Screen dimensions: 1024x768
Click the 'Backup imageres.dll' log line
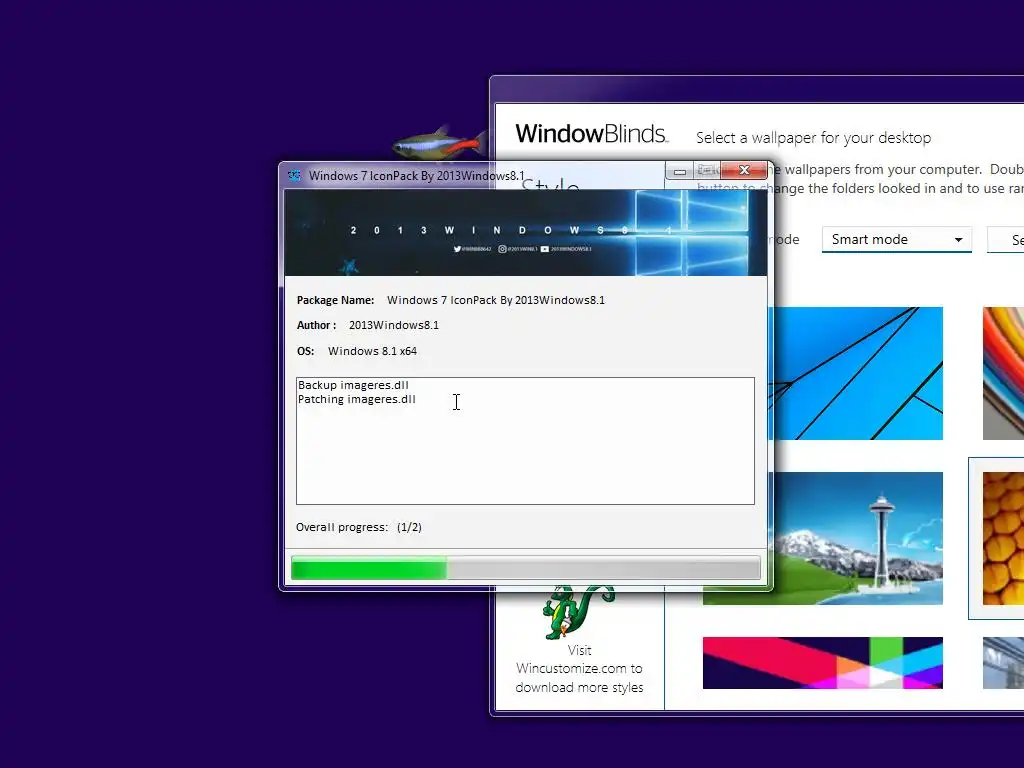point(353,385)
